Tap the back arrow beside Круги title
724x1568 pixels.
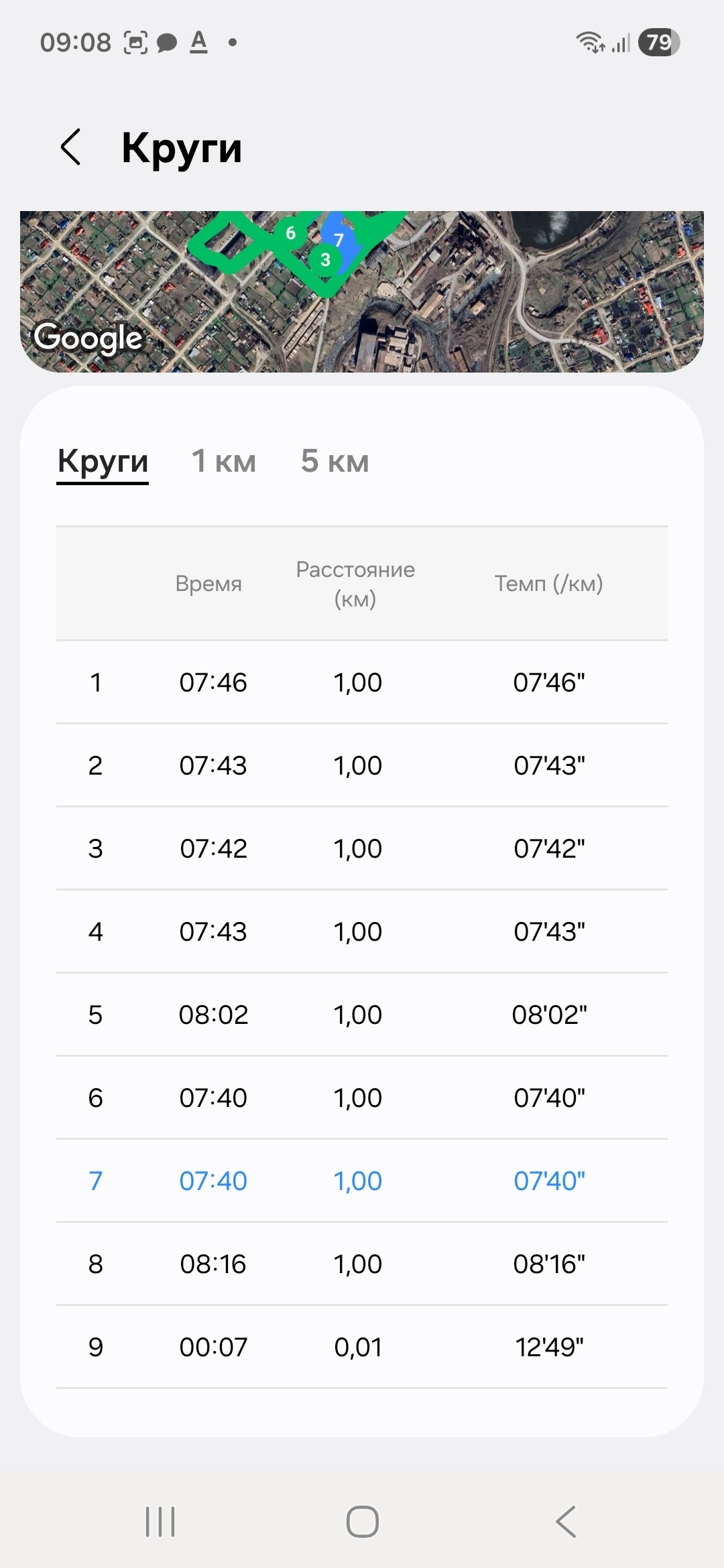pyautogui.click(x=71, y=147)
